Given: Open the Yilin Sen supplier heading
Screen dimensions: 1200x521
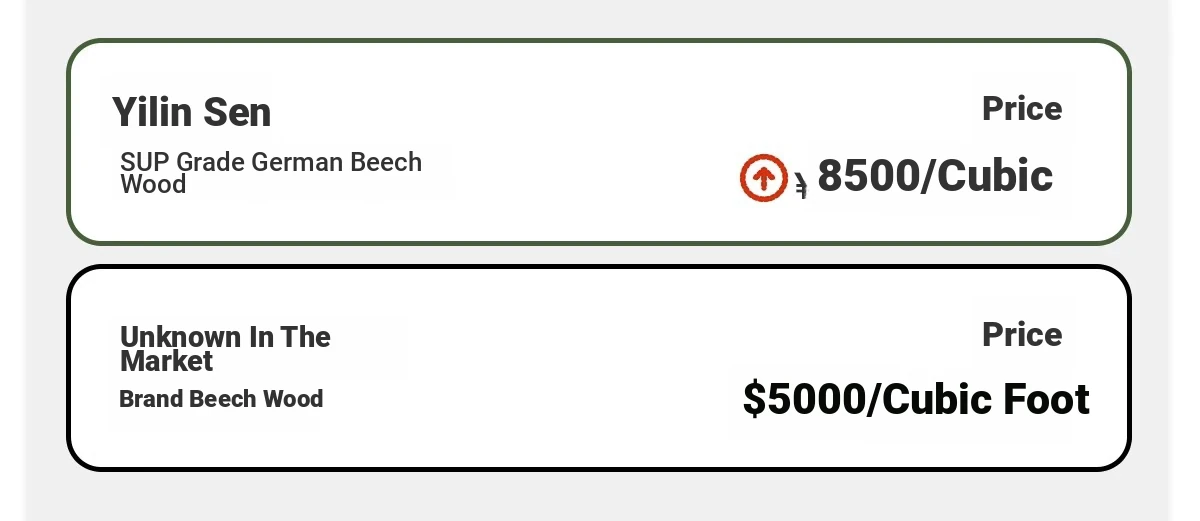Looking at the screenshot, I should (191, 112).
